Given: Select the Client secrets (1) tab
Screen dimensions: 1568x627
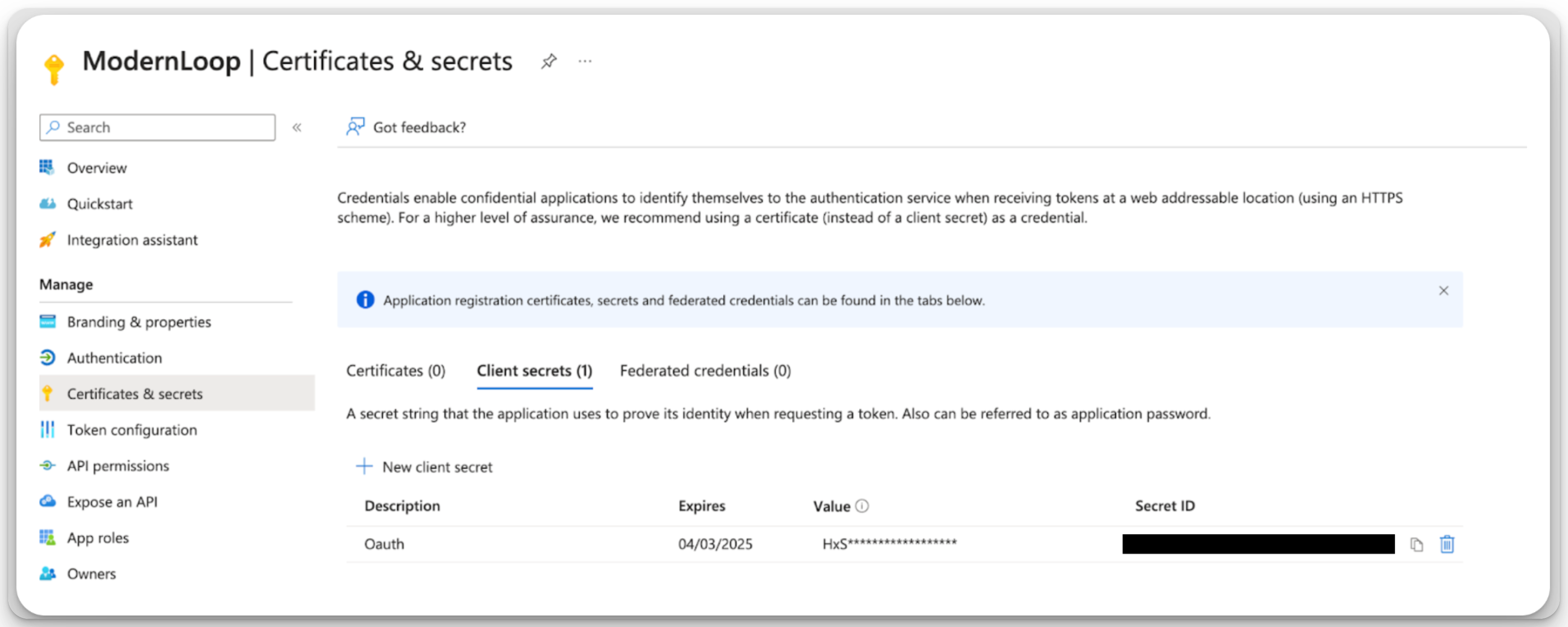Looking at the screenshot, I should 534,371.
